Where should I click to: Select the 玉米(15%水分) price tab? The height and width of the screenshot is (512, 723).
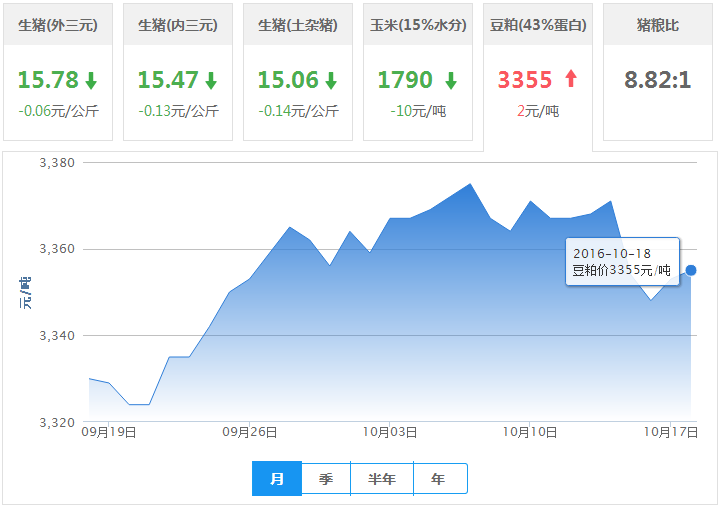click(418, 72)
